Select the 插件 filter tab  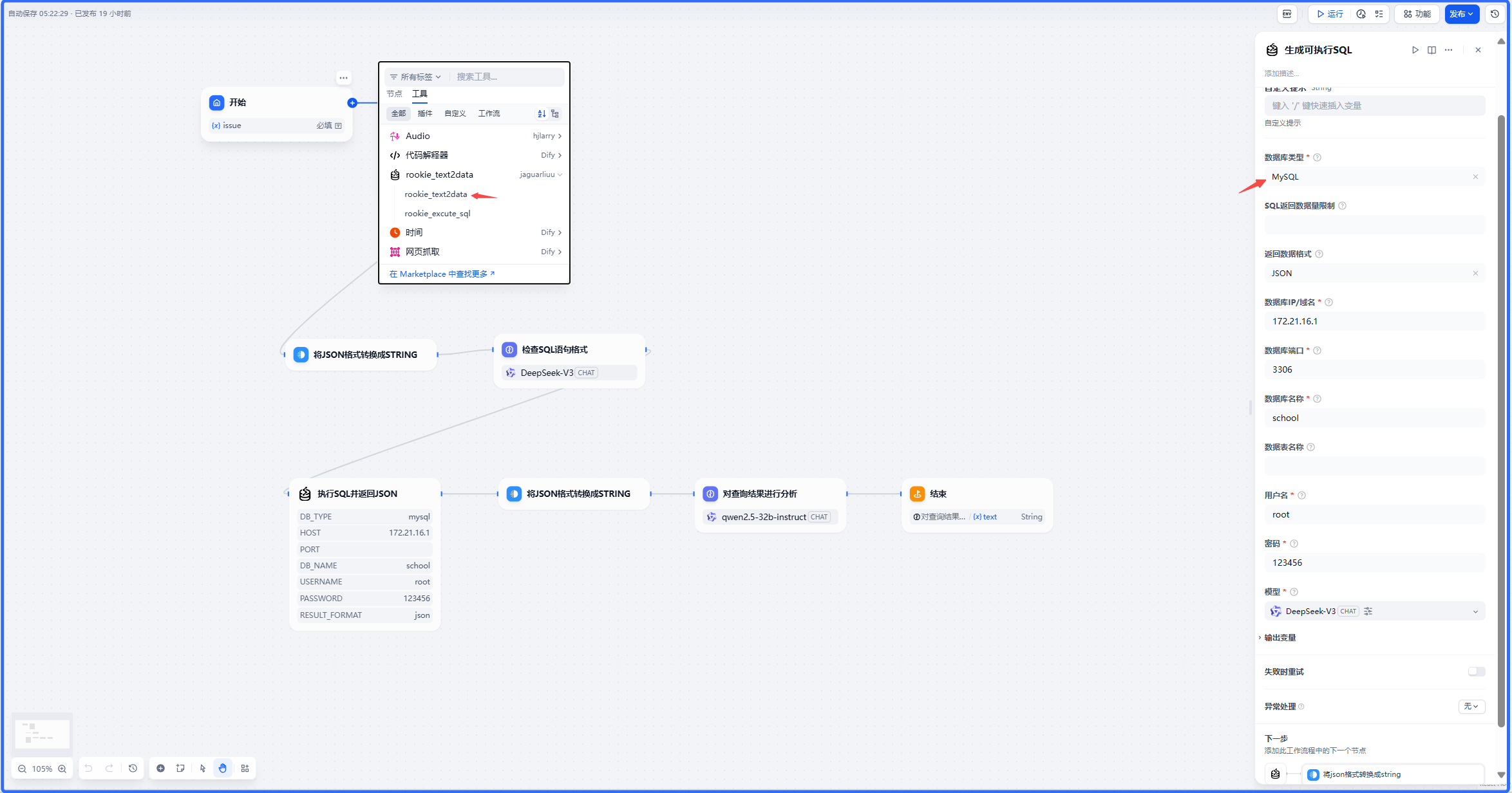click(x=424, y=113)
